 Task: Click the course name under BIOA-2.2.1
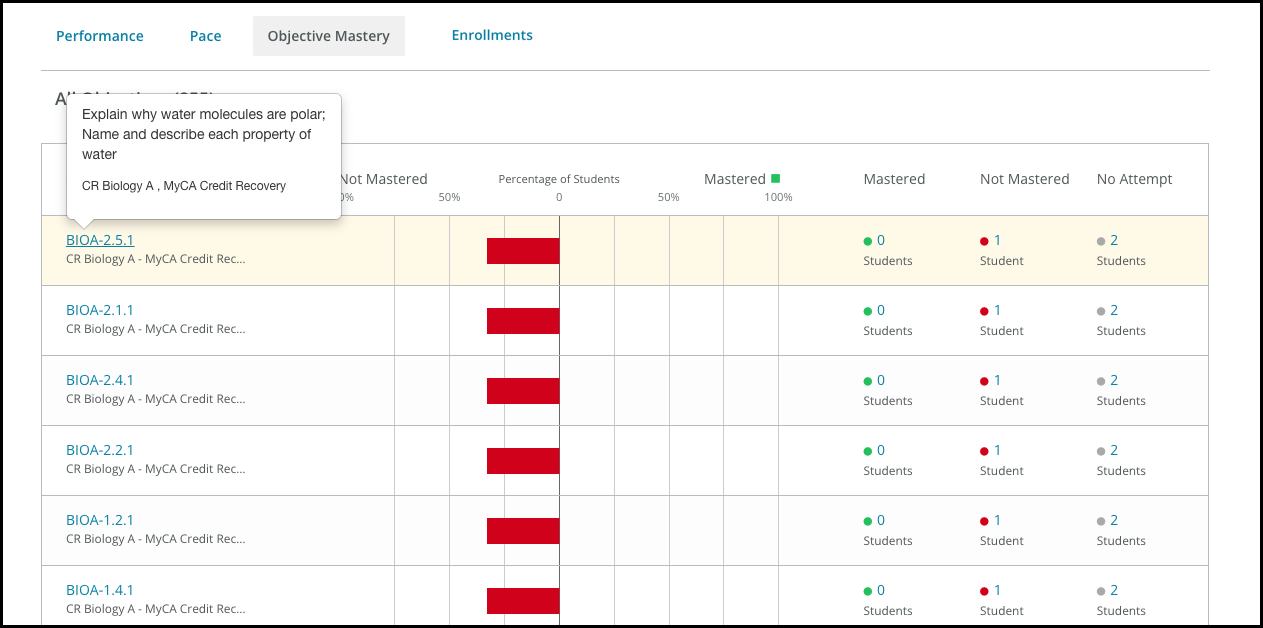[155, 469]
